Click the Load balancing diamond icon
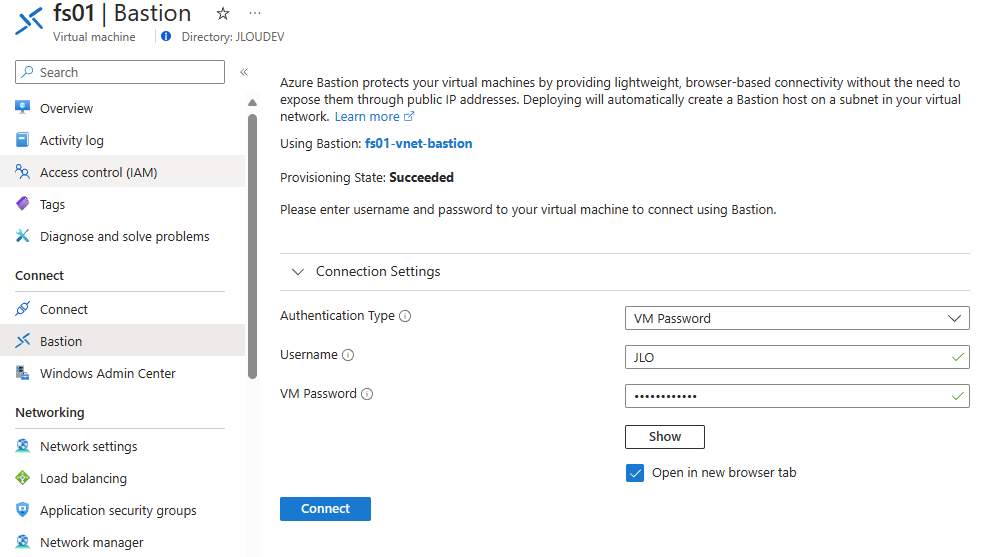The width and height of the screenshot is (988, 557). tap(23, 478)
